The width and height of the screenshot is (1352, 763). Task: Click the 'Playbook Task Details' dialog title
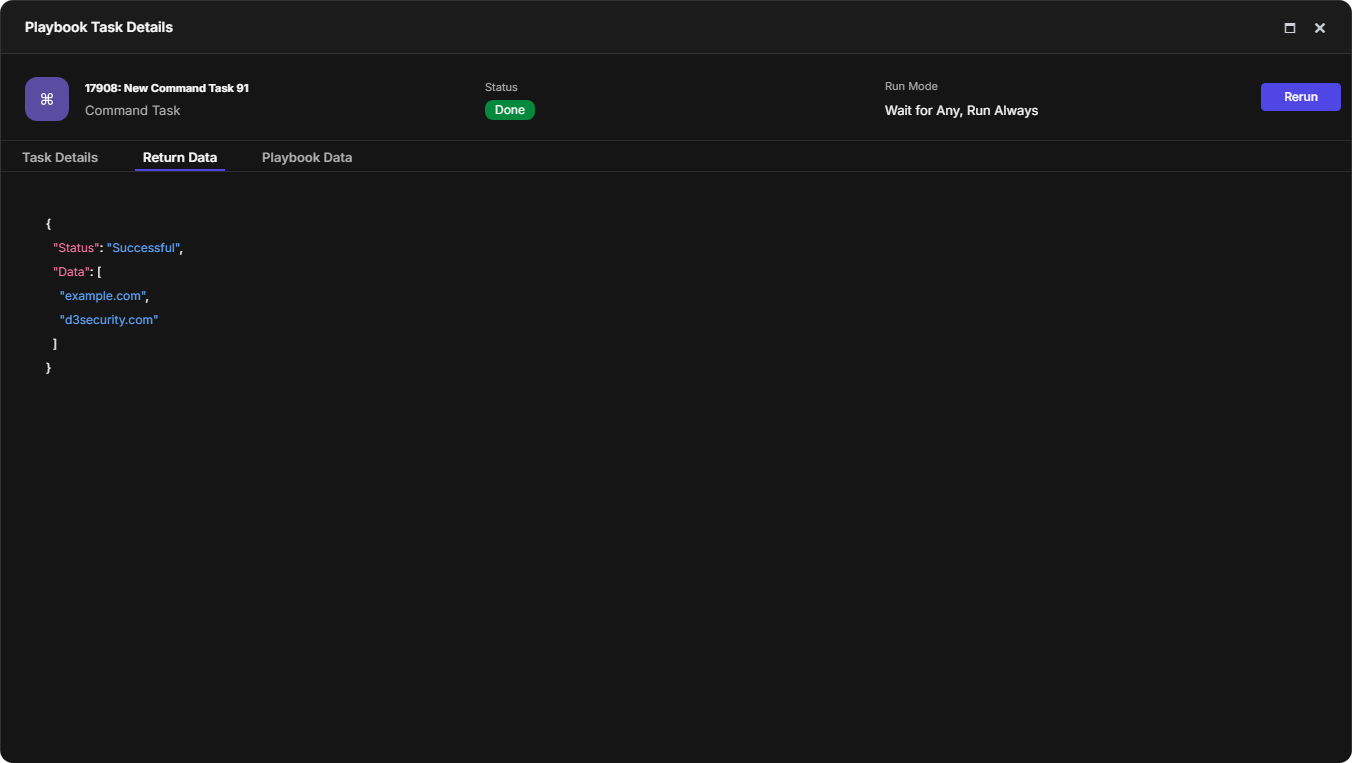coord(99,27)
